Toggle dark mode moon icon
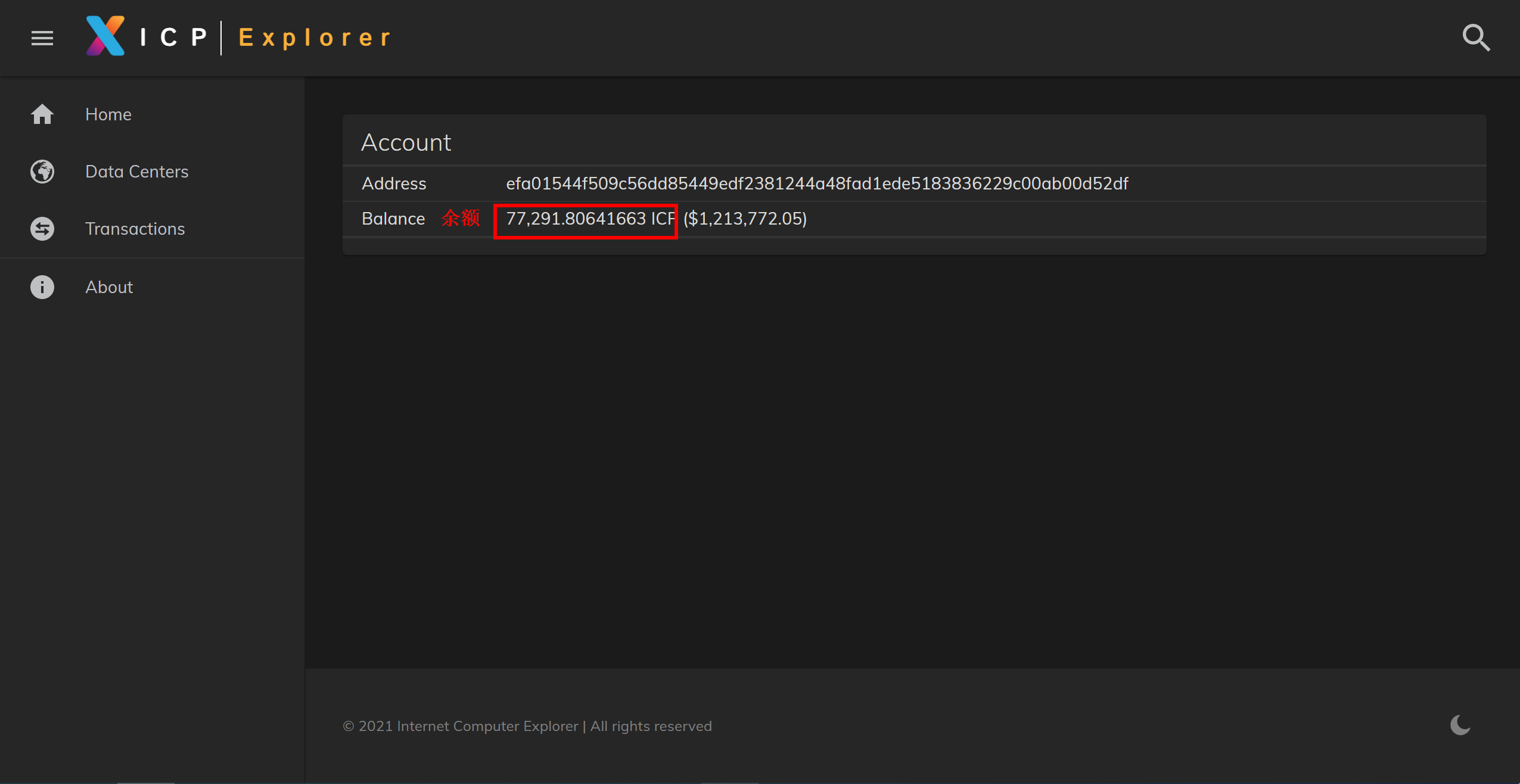 (x=1460, y=725)
